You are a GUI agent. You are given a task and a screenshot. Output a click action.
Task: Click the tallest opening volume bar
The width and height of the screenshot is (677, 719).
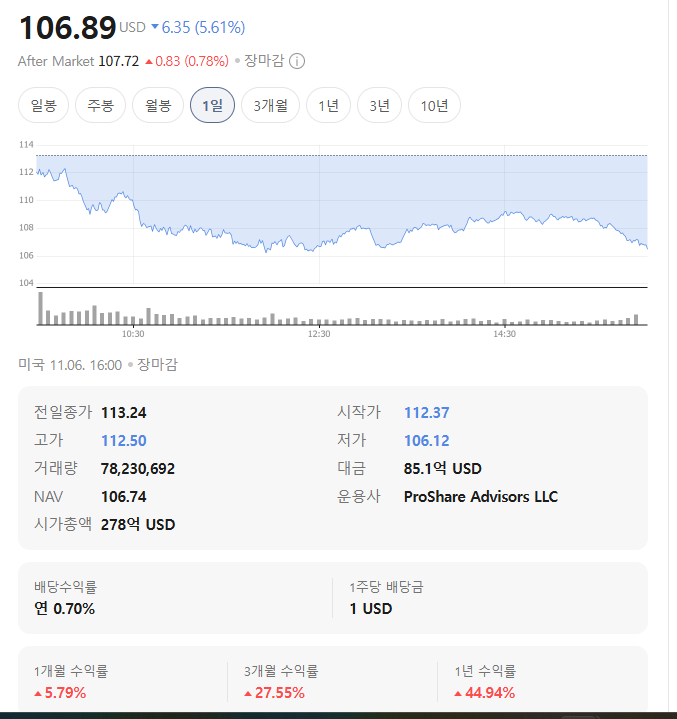point(40,309)
